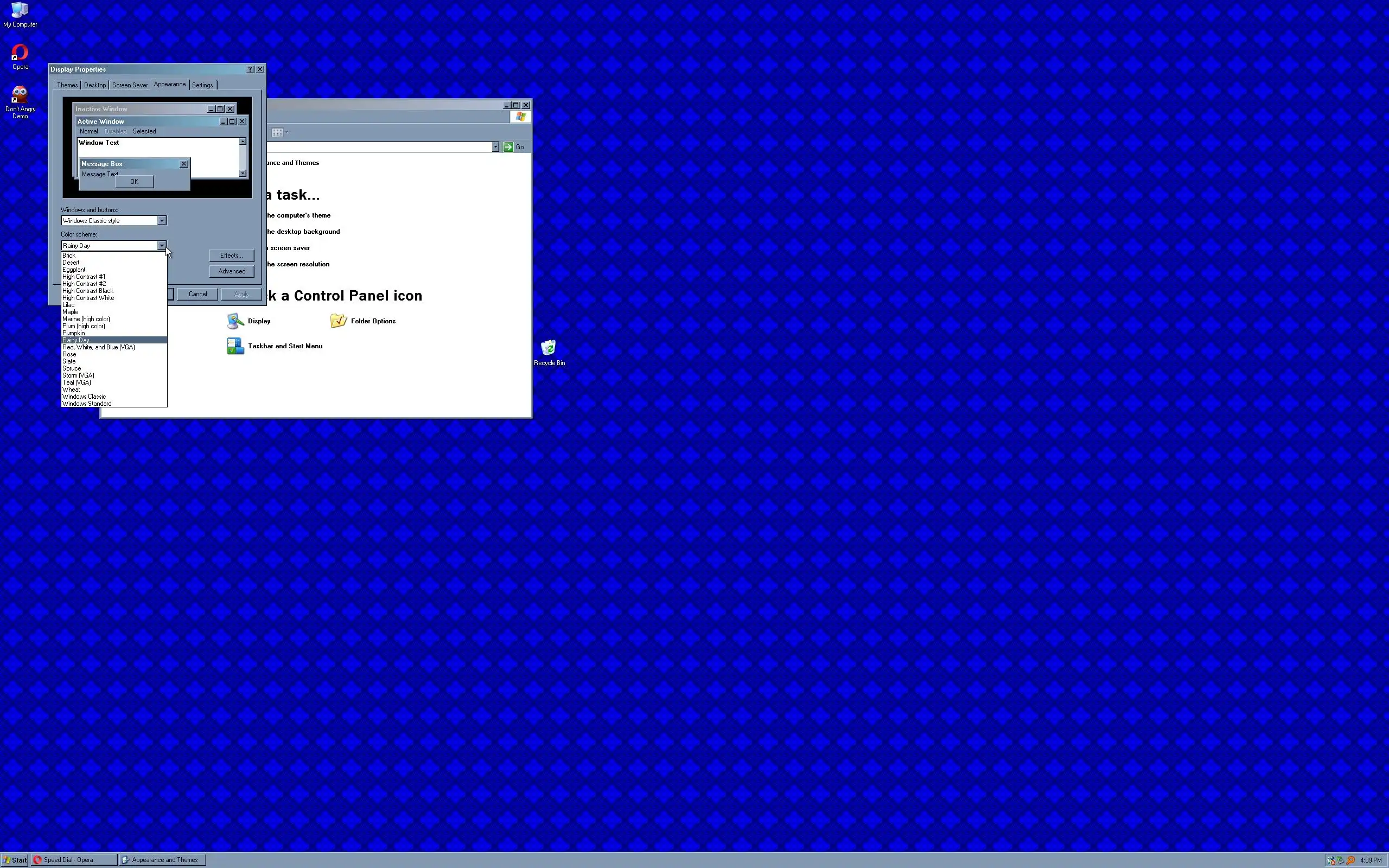Image resolution: width=1389 pixels, height=868 pixels.
Task: Switch to the Screen Saver tab
Action: point(130,85)
